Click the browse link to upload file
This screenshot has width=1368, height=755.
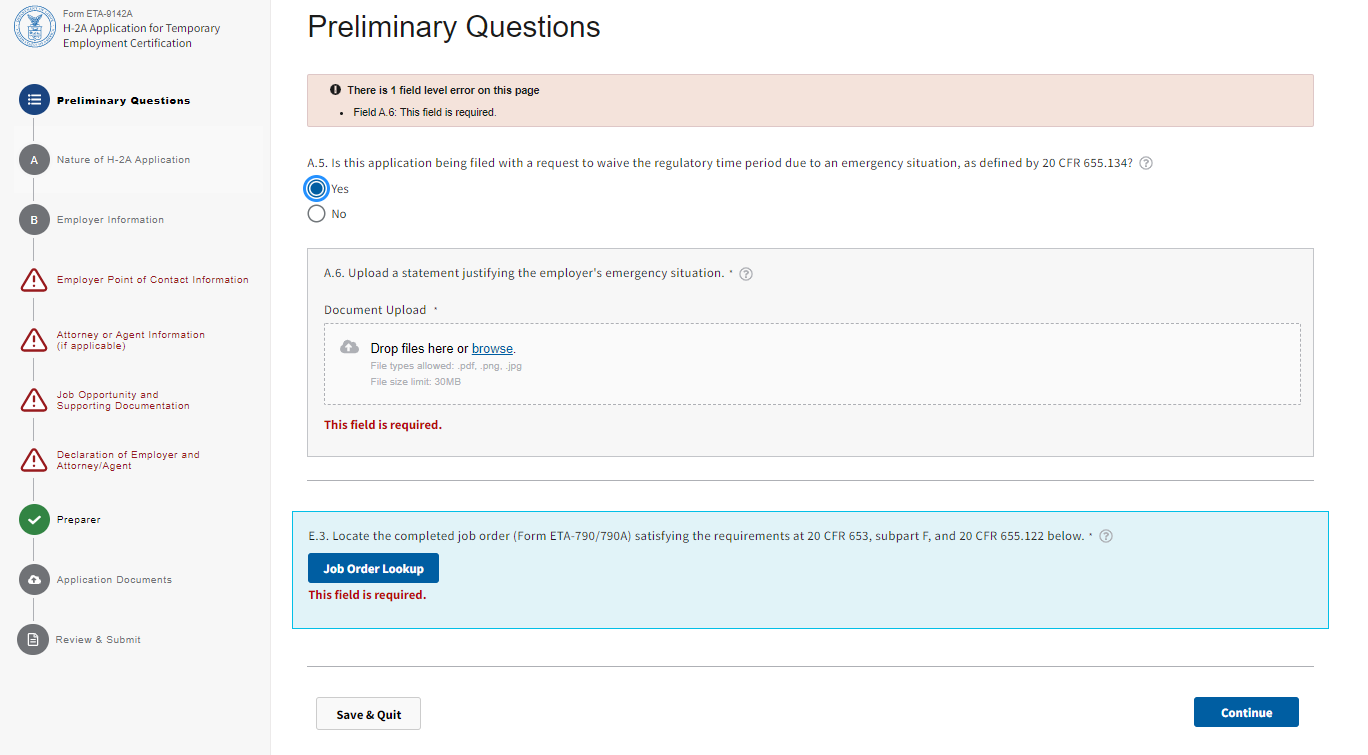(x=492, y=349)
